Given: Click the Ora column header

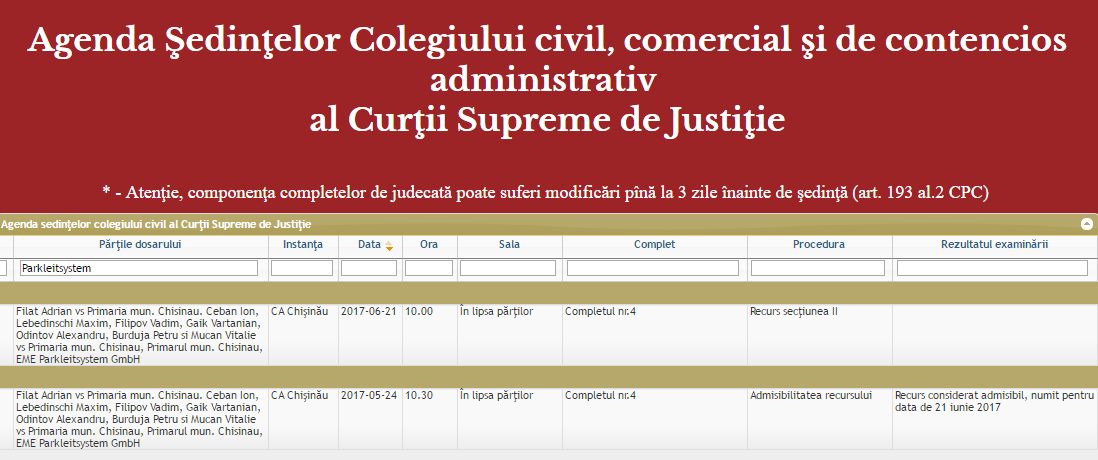Looking at the screenshot, I should pyautogui.click(x=429, y=245).
